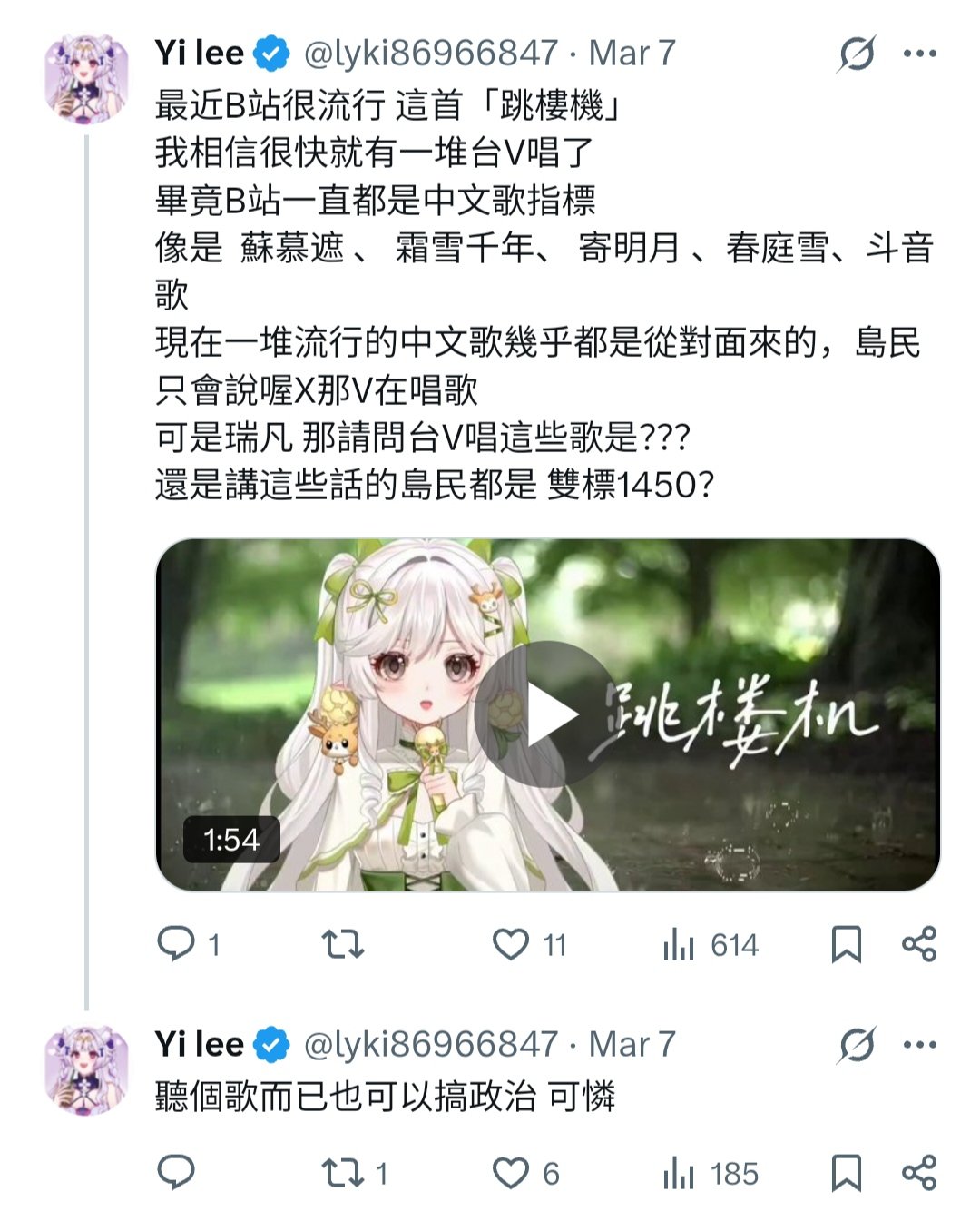980x1221 pixels.
Task: Open Grok icon on second tweet
Action: point(856,1045)
